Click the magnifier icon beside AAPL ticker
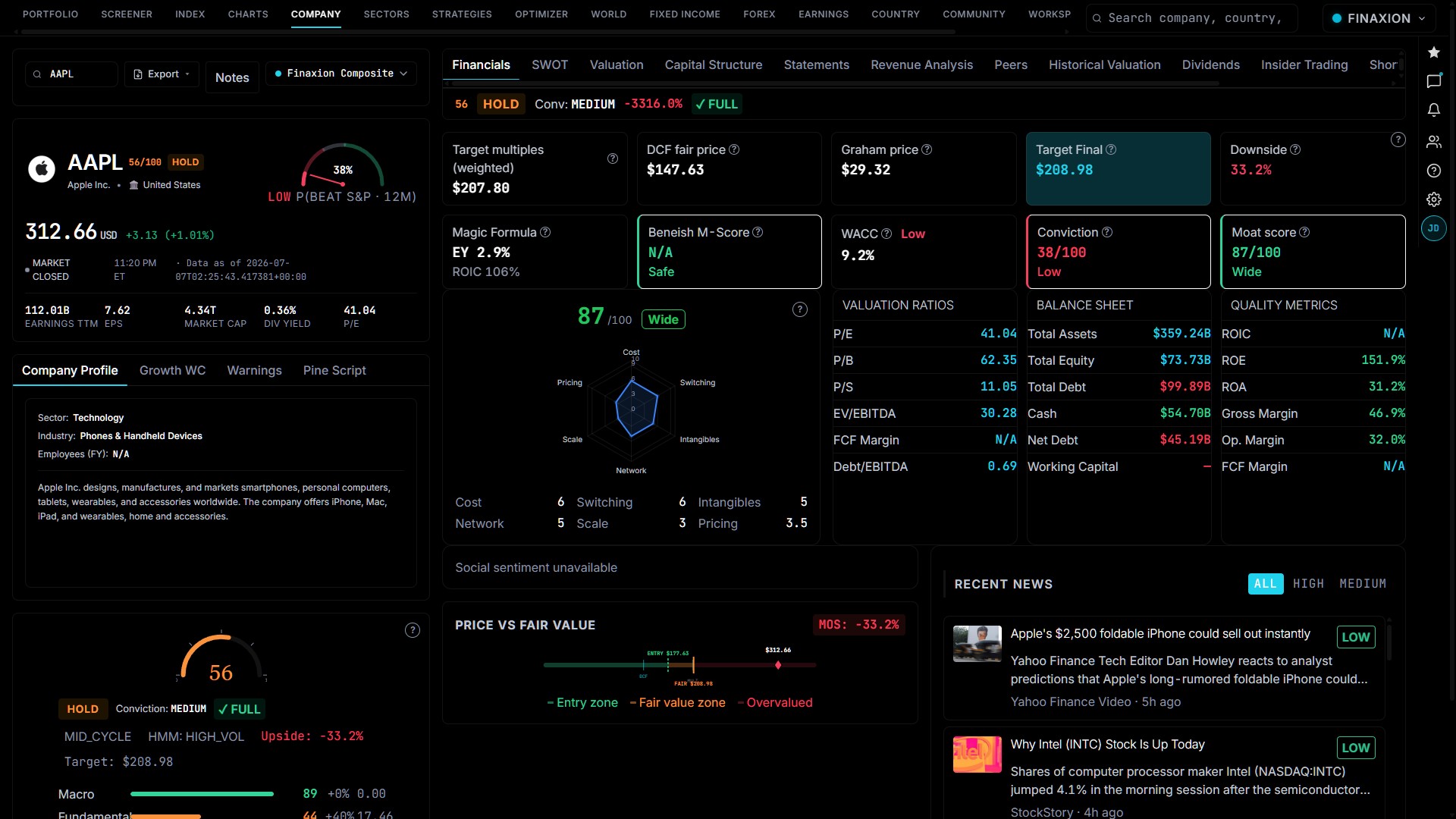Screen dimensions: 1456x819 pos(37,74)
